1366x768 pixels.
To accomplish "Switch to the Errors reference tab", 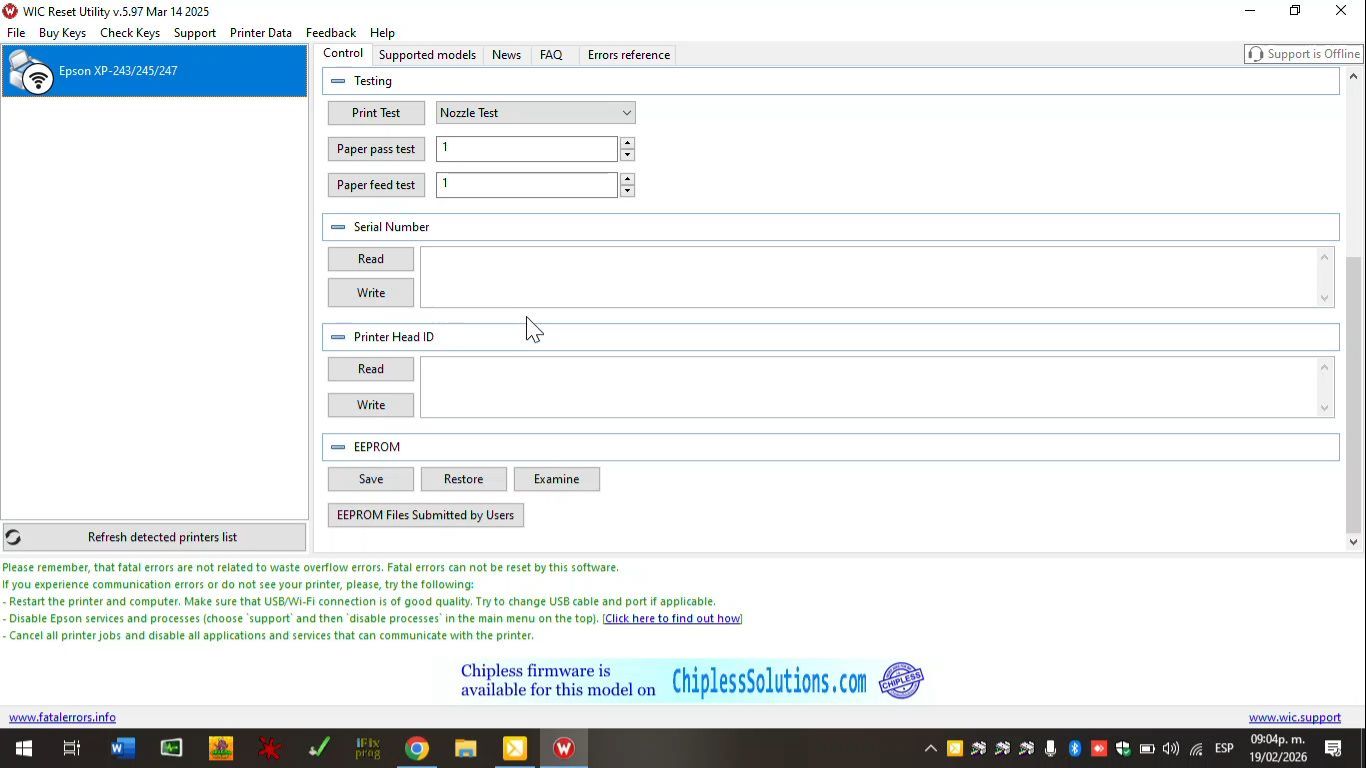I will pos(629,55).
